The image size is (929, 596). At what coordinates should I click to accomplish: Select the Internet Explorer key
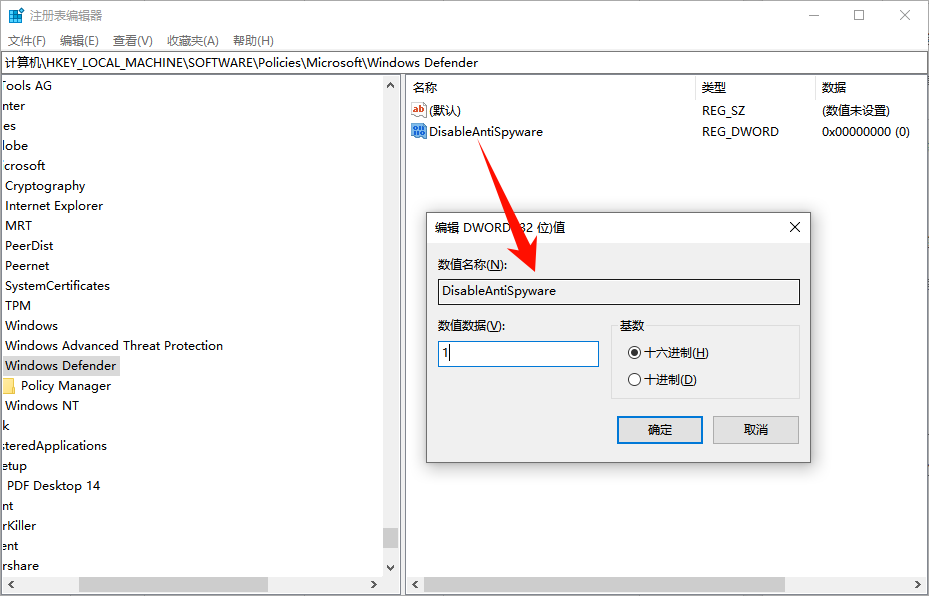[54, 206]
